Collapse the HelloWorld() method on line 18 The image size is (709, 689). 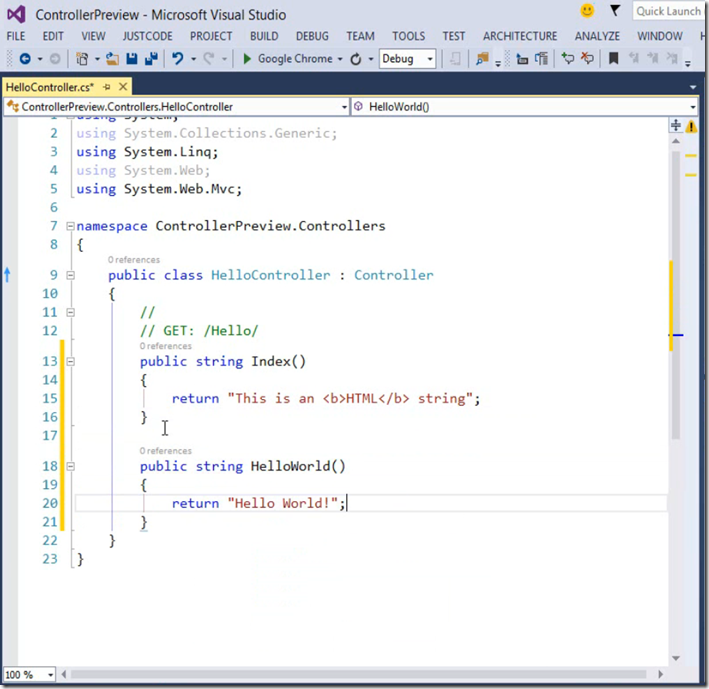(x=71, y=466)
